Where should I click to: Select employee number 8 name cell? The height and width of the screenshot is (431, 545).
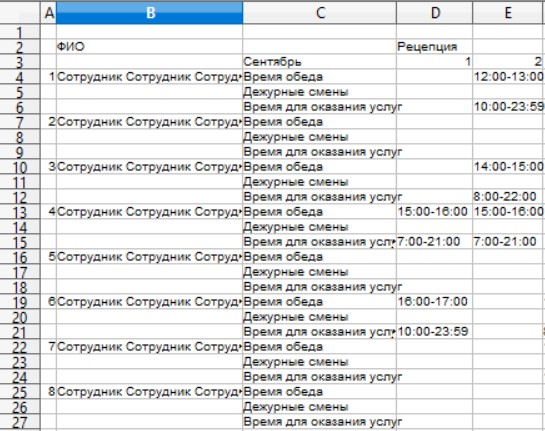(149, 391)
